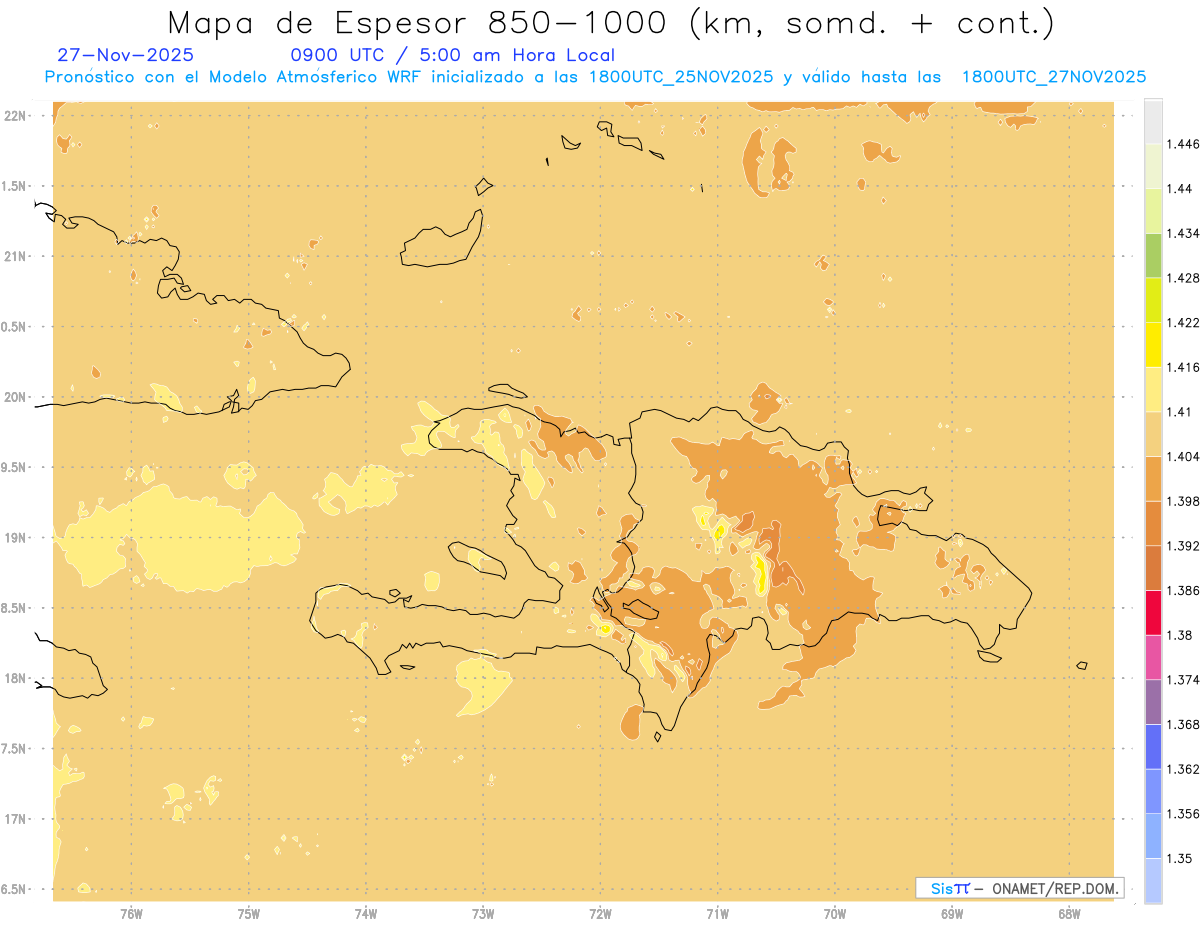The width and height of the screenshot is (1200, 927).
Task: Click the '21N' latitude label
Action: (x=16, y=256)
